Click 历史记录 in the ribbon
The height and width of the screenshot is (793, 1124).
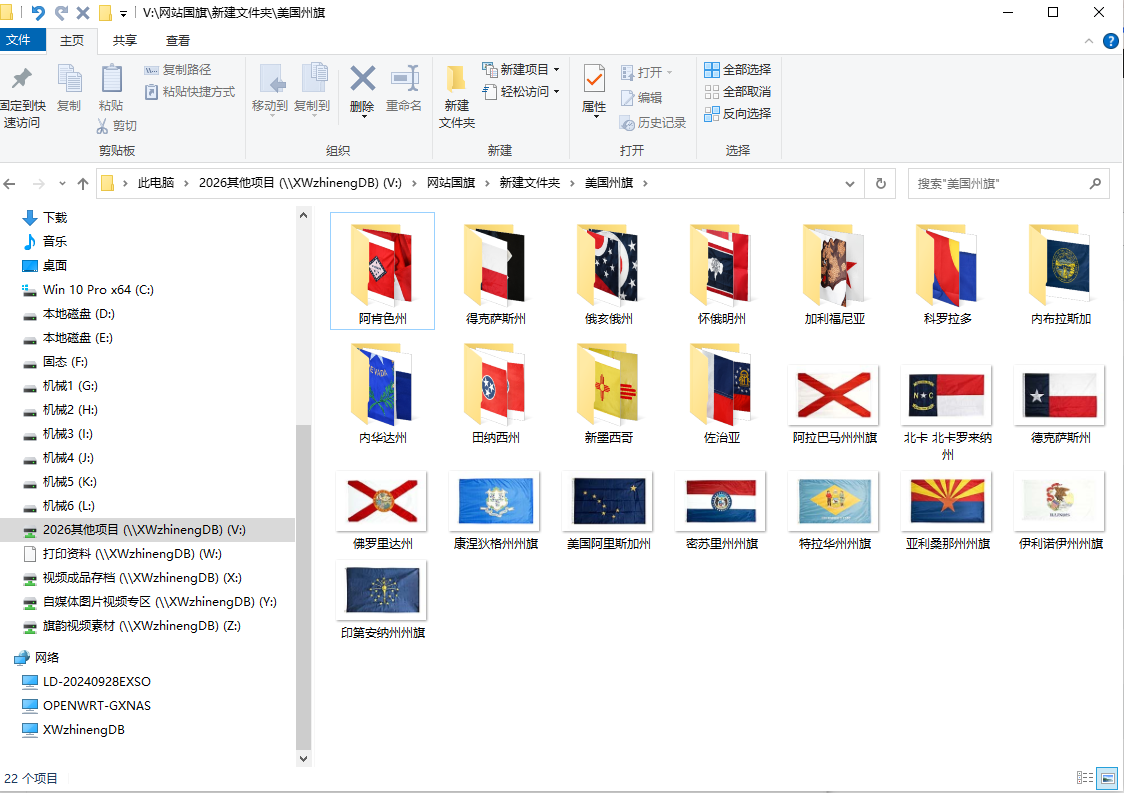pyautogui.click(x=653, y=123)
